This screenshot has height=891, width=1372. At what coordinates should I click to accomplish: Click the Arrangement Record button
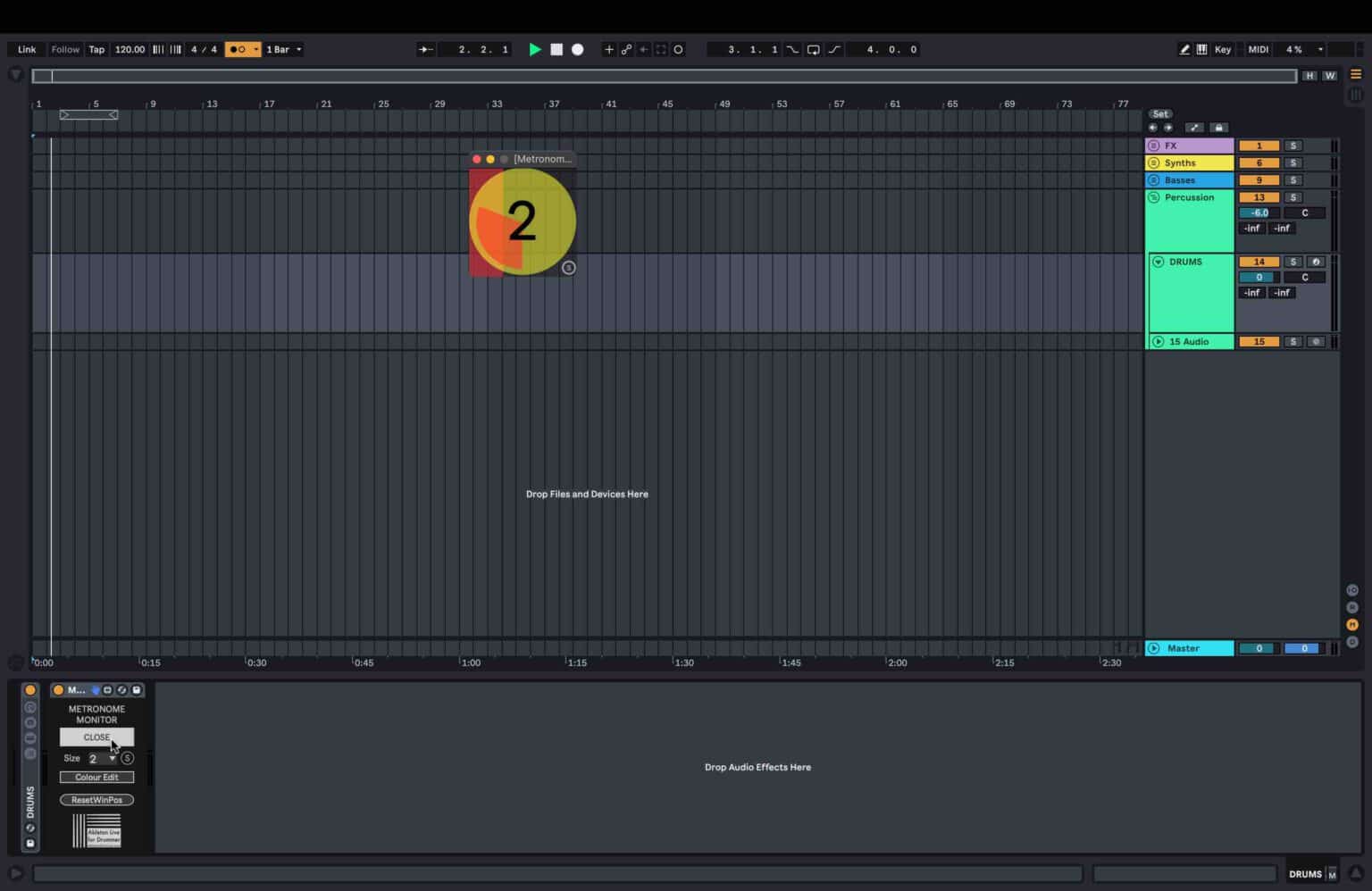click(x=577, y=49)
